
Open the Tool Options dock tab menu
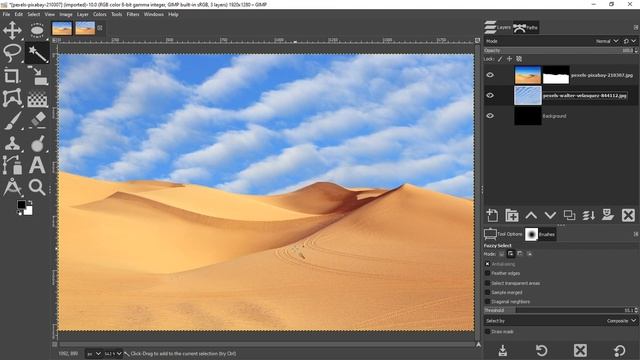tap(636, 234)
